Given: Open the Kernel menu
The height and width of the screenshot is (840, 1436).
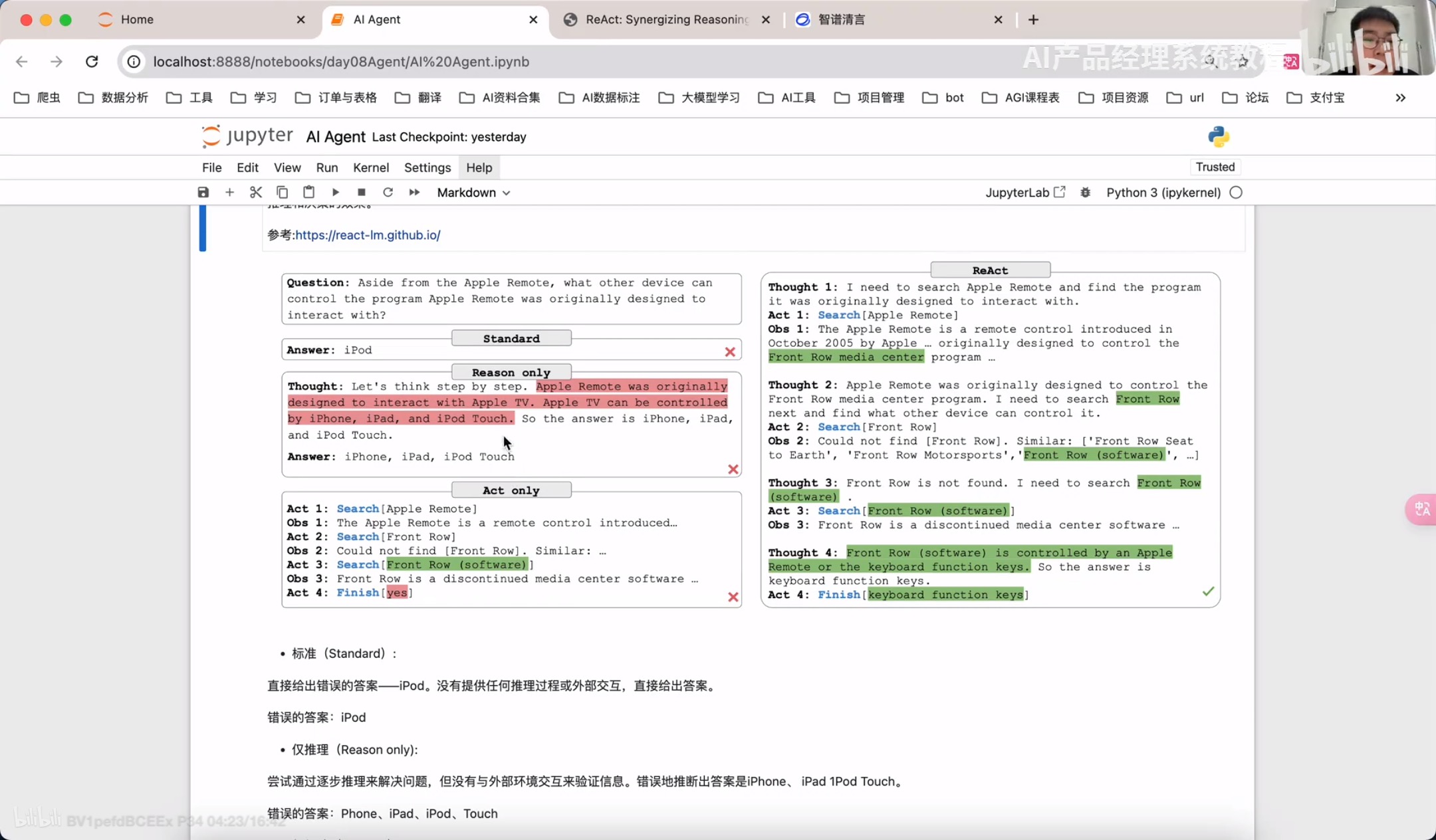Looking at the screenshot, I should pyautogui.click(x=370, y=167).
